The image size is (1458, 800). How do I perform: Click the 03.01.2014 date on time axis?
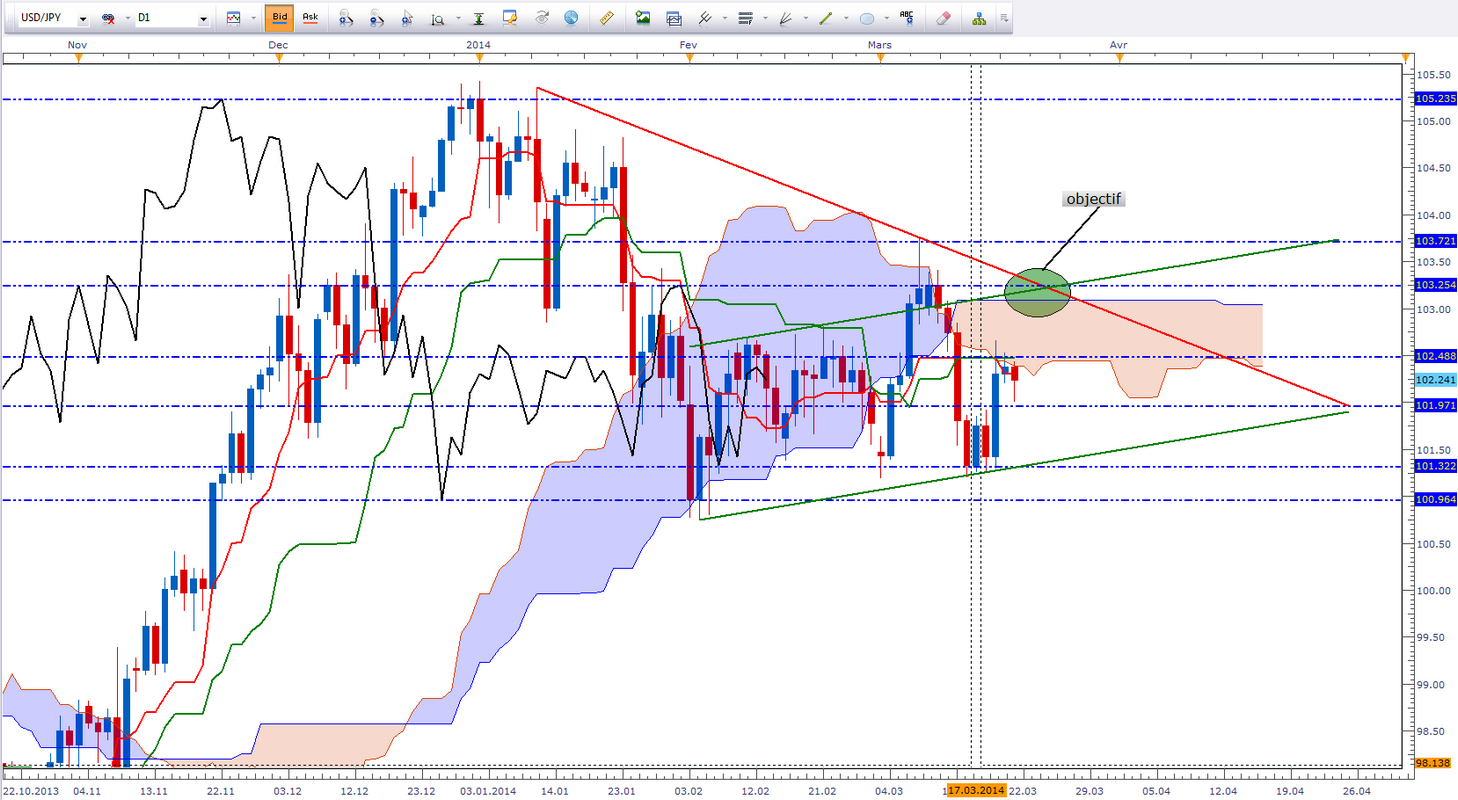tap(488, 790)
